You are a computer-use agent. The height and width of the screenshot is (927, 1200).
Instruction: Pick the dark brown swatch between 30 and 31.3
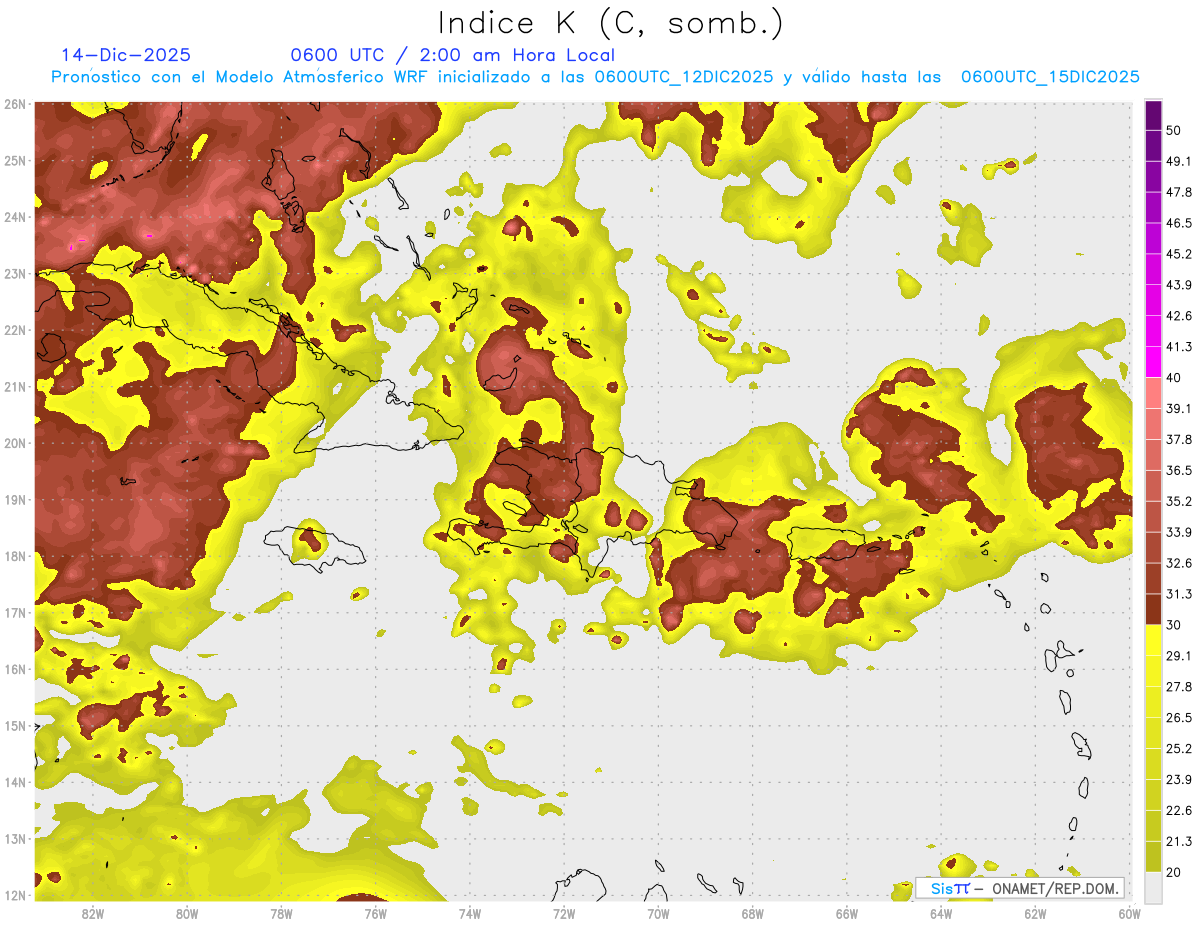(x=1154, y=609)
